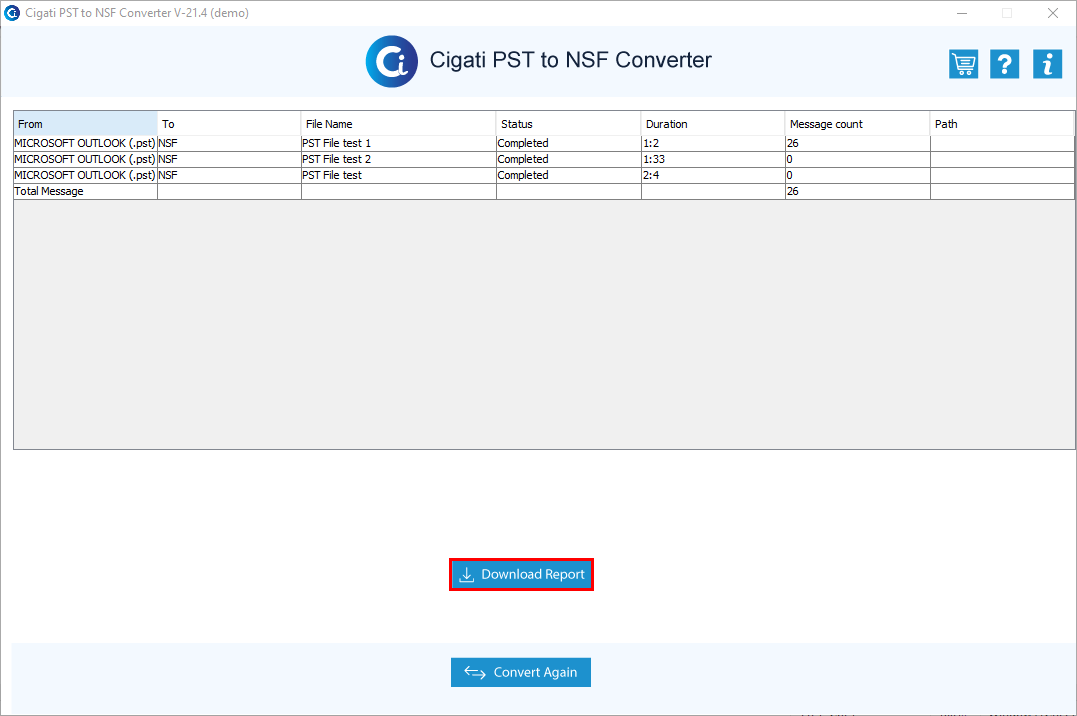Click the Convert Again button
Screen dimensions: 1077x716
pyautogui.click(x=521, y=672)
